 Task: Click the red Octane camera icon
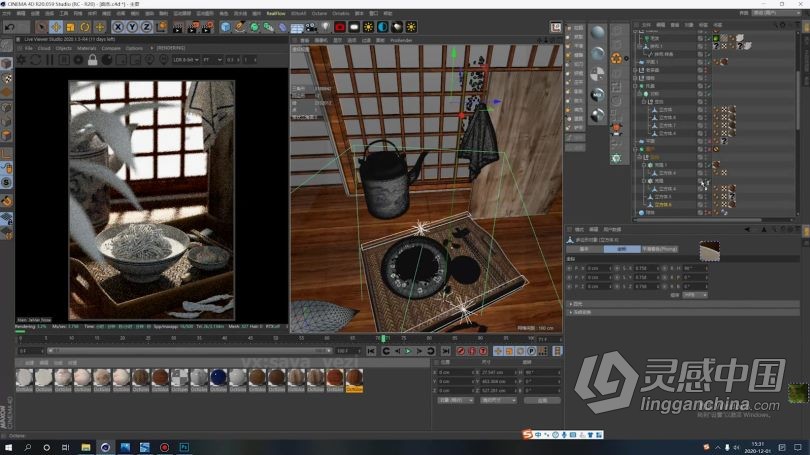pos(340,27)
